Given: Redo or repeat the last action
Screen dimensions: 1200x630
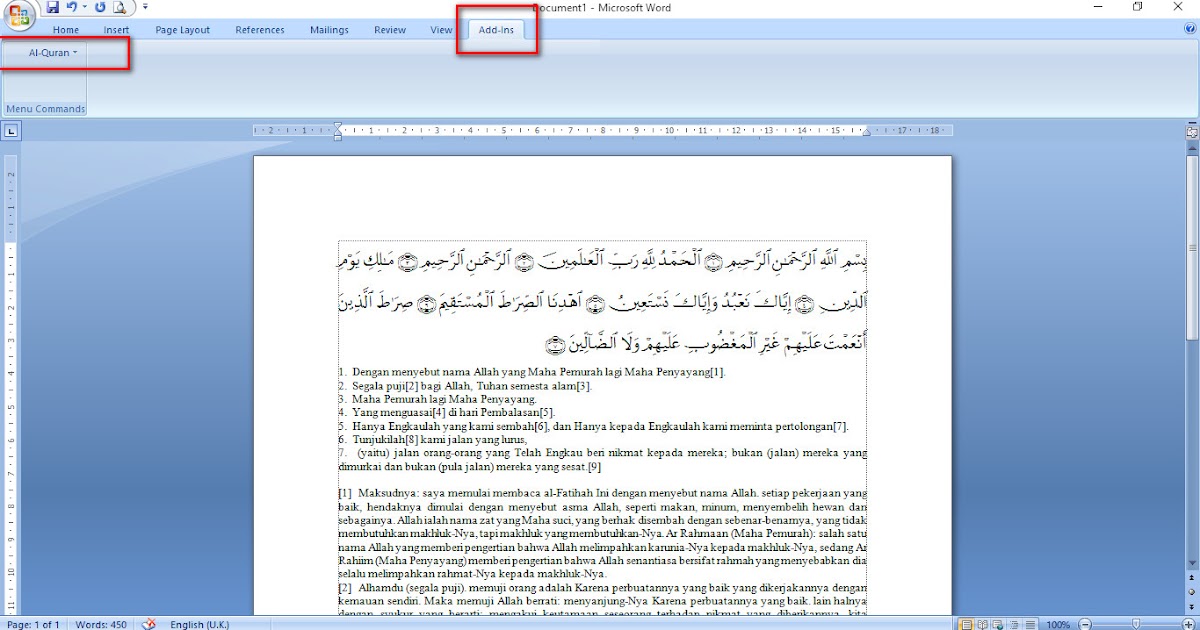Looking at the screenshot, I should point(100,8).
